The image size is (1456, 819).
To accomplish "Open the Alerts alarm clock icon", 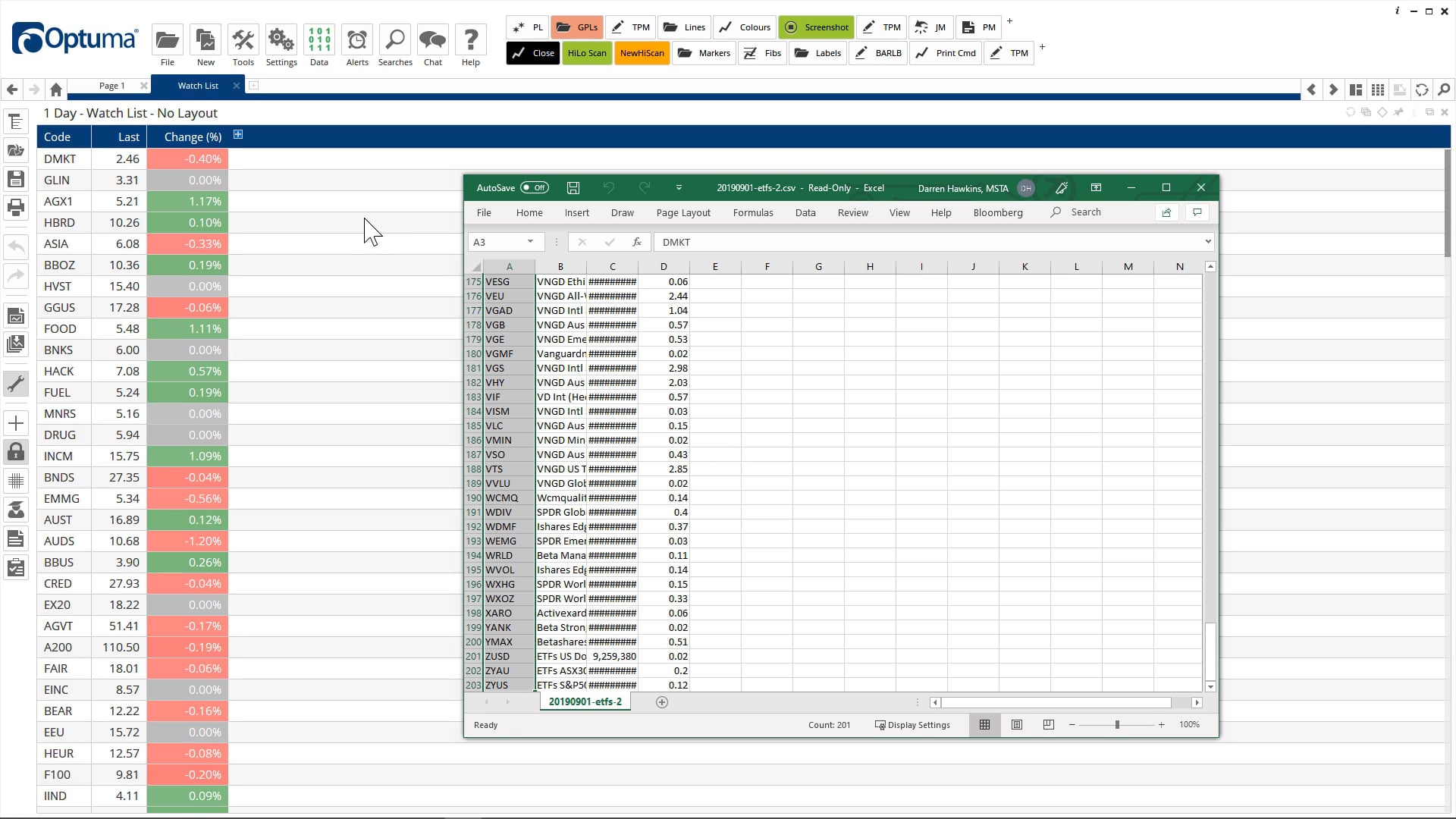I will [x=357, y=39].
